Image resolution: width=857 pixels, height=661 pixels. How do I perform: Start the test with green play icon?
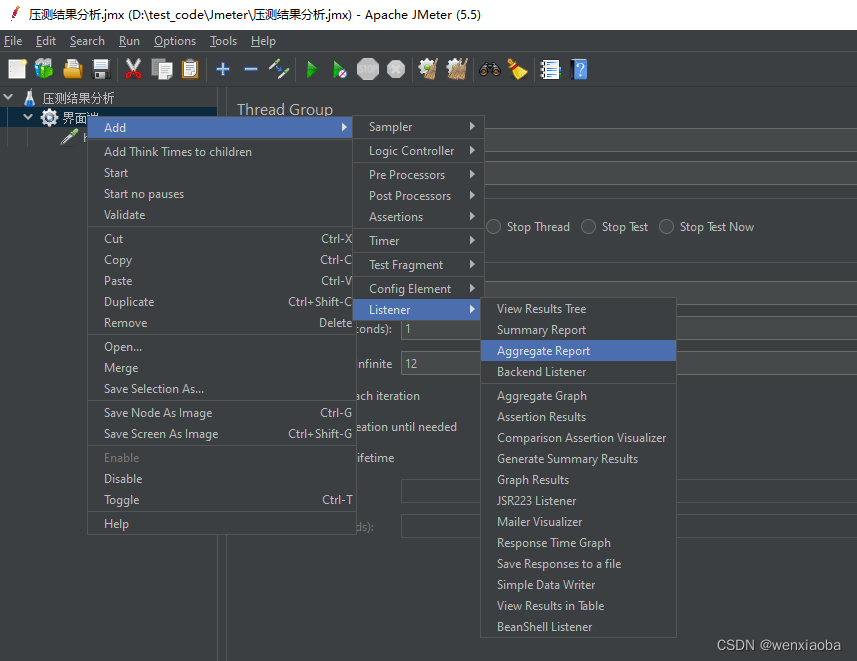(x=312, y=69)
